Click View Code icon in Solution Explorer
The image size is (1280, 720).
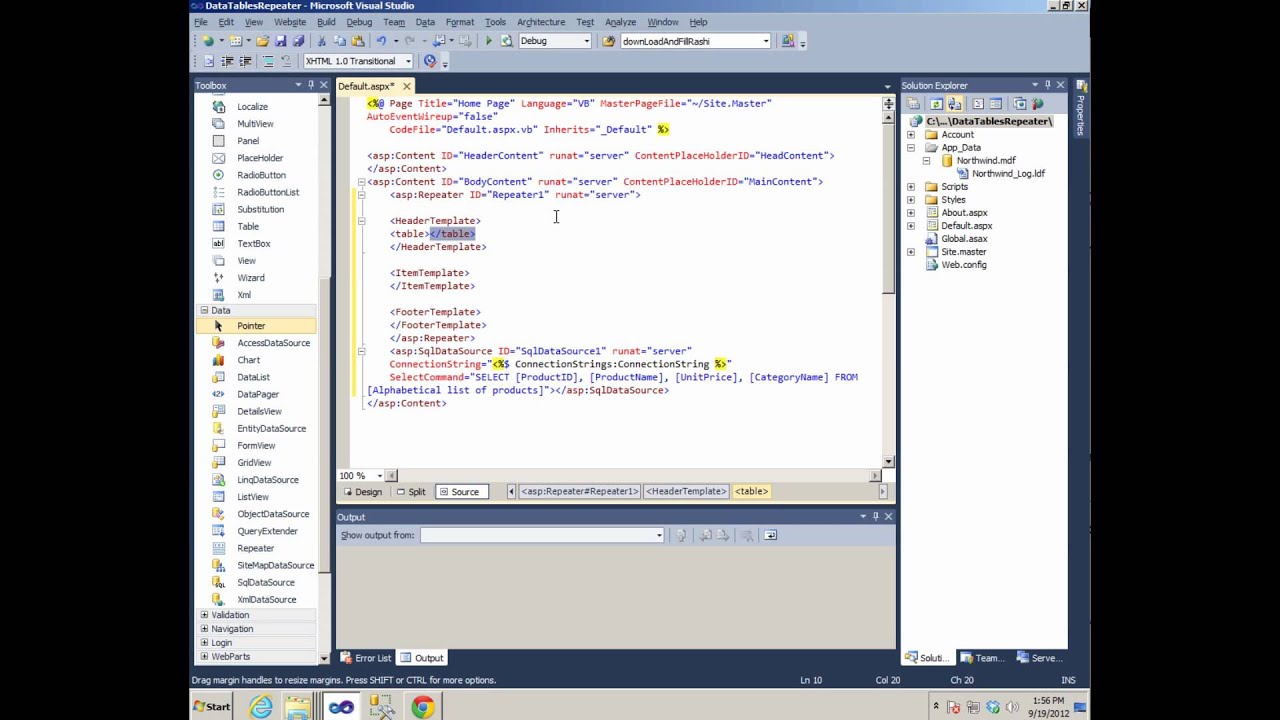(978, 103)
